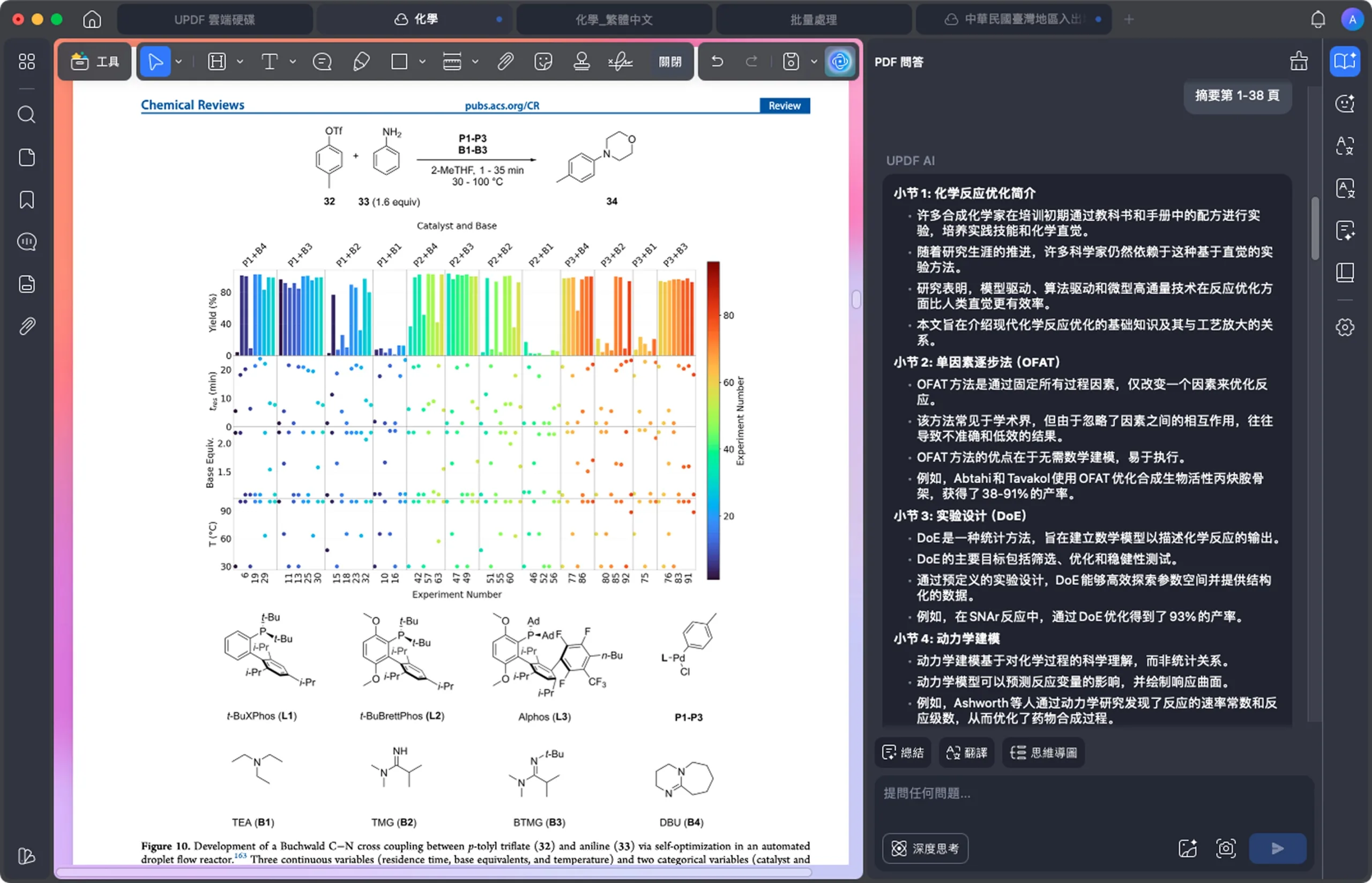
Task: Switch to the 批量處理 tab
Action: pyautogui.click(x=813, y=19)
